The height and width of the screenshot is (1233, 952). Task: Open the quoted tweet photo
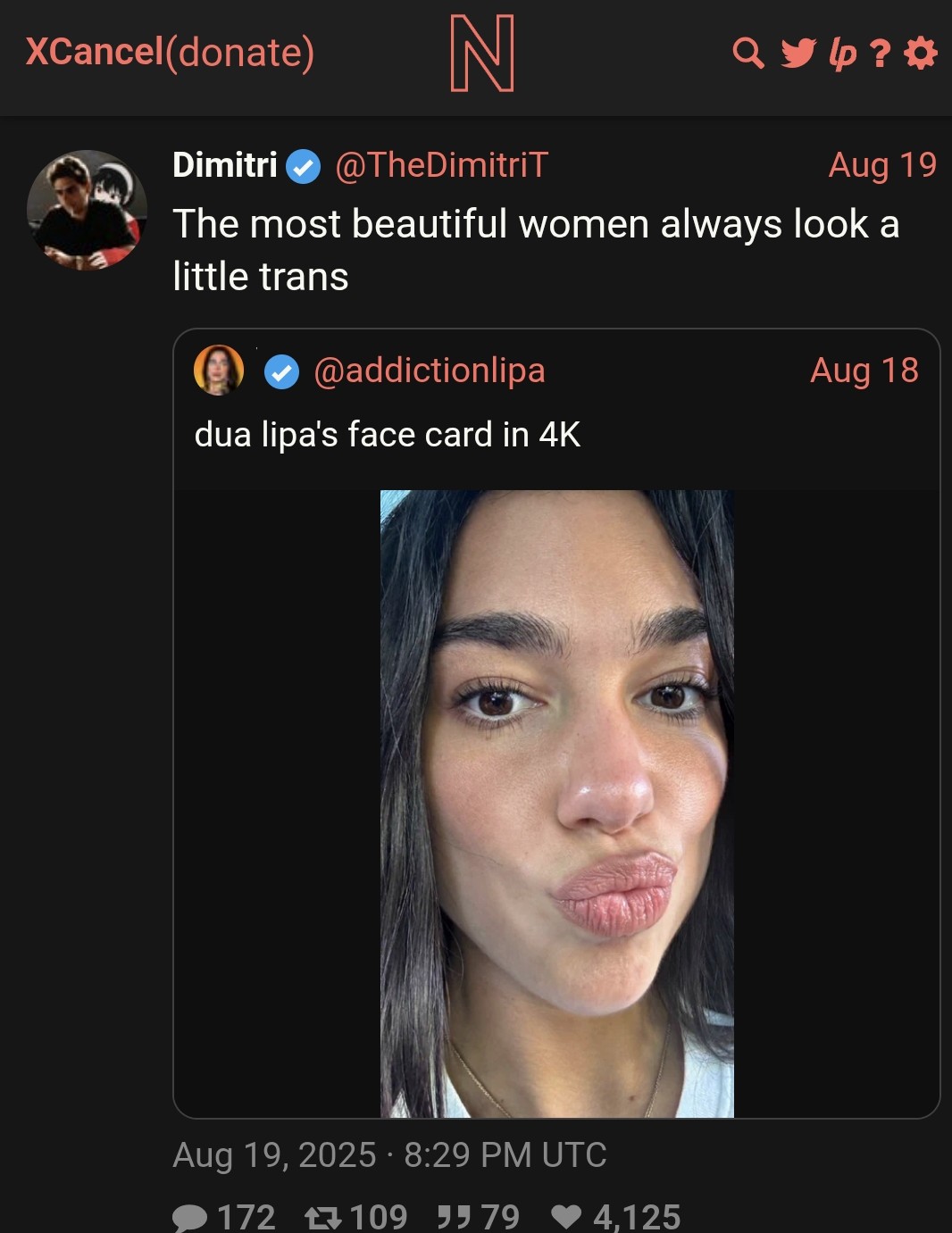(x=556, y=803)
